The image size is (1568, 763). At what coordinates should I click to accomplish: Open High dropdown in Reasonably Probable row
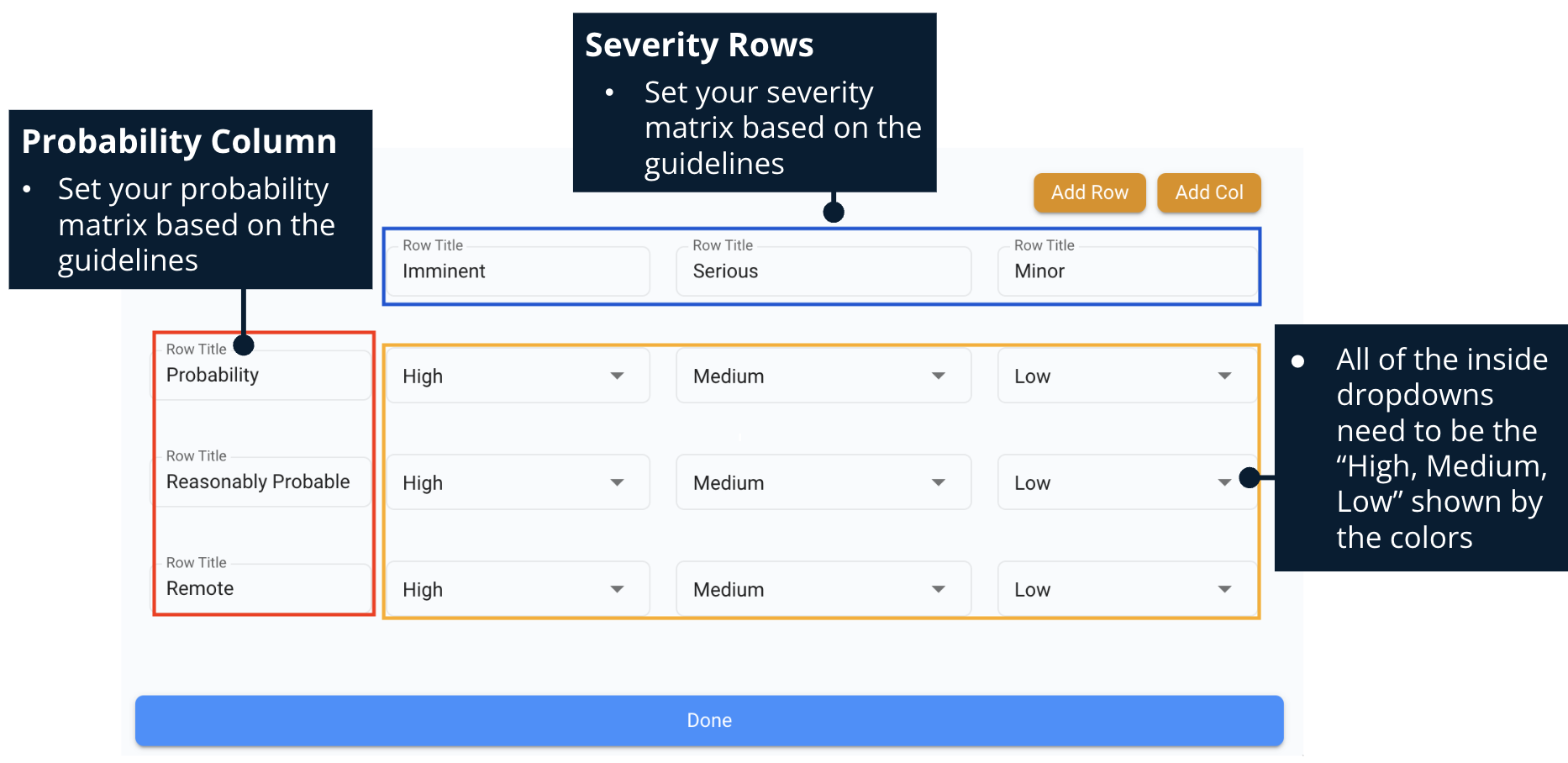pyautogui.click(x=518, y=483)
